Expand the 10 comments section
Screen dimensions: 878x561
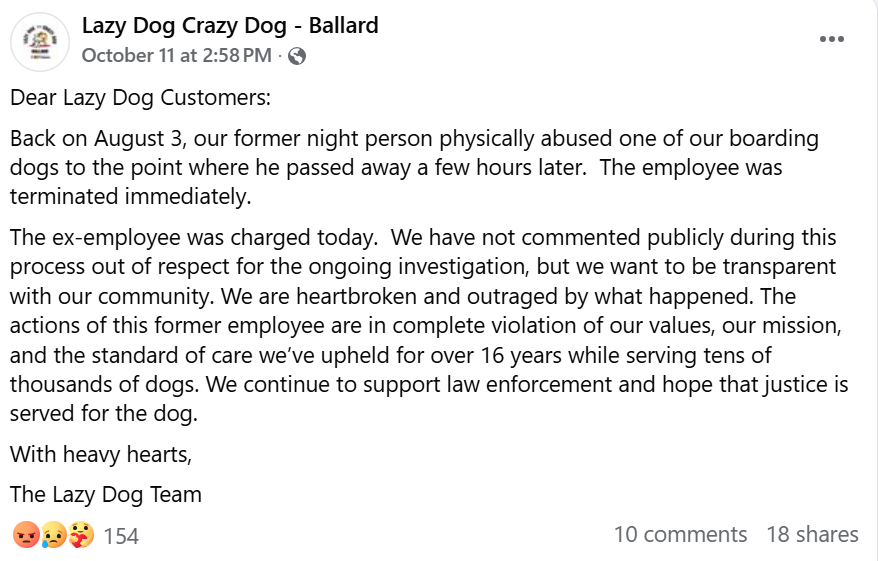(x=680, y=535)
